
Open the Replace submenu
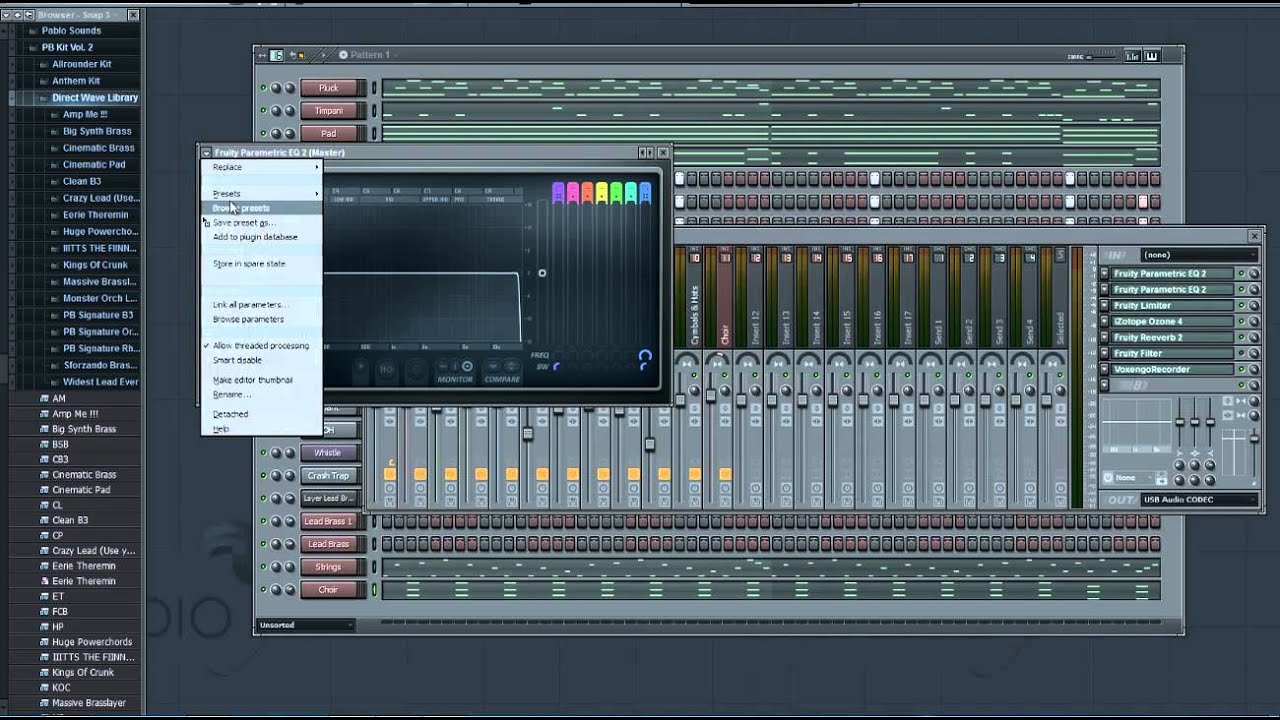[x=261, y=167]
